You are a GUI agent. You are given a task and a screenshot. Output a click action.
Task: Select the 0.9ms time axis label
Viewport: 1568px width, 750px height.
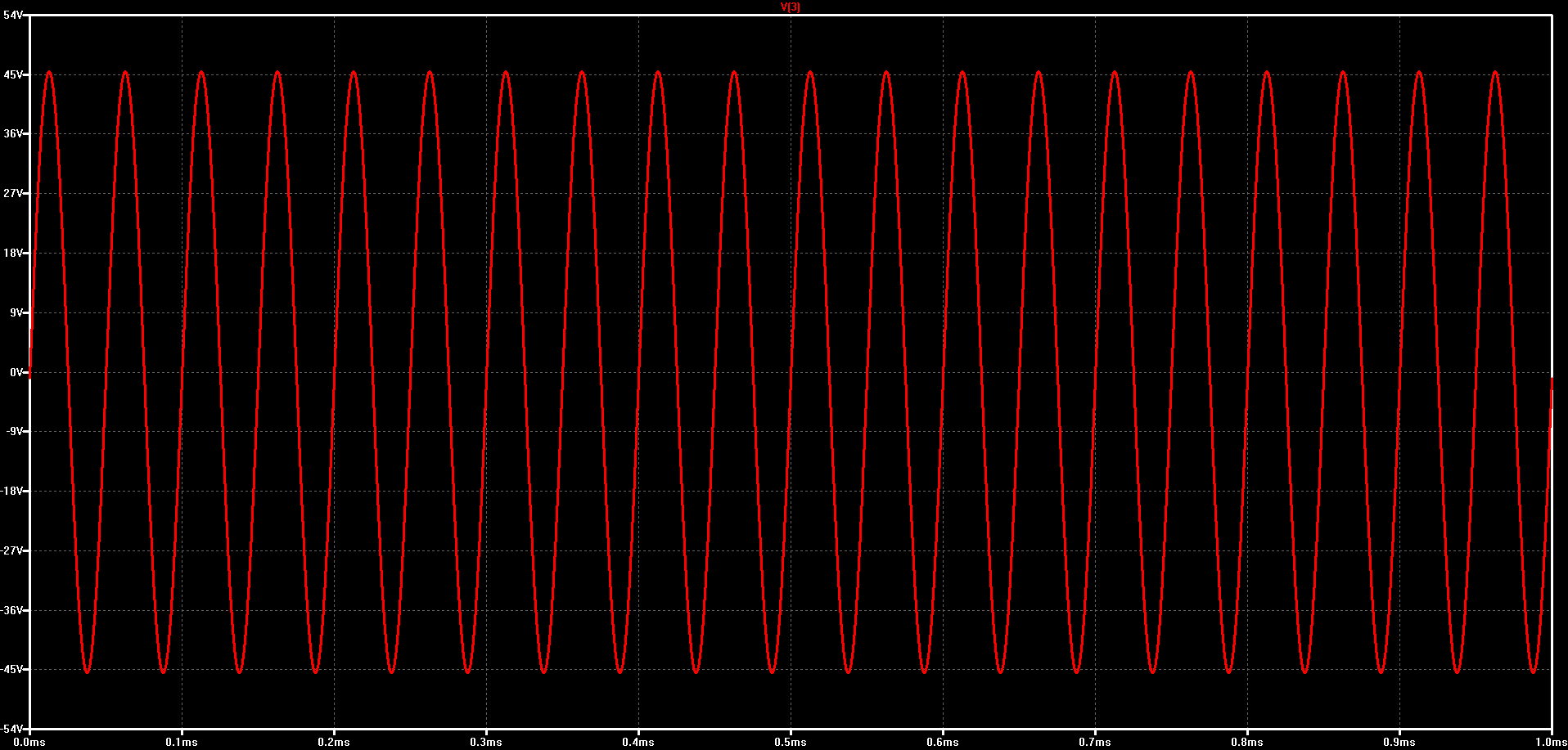(1399, 743)
